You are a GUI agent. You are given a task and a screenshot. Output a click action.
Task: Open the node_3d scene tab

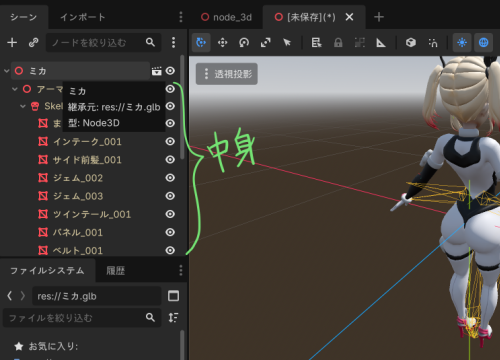226,17
